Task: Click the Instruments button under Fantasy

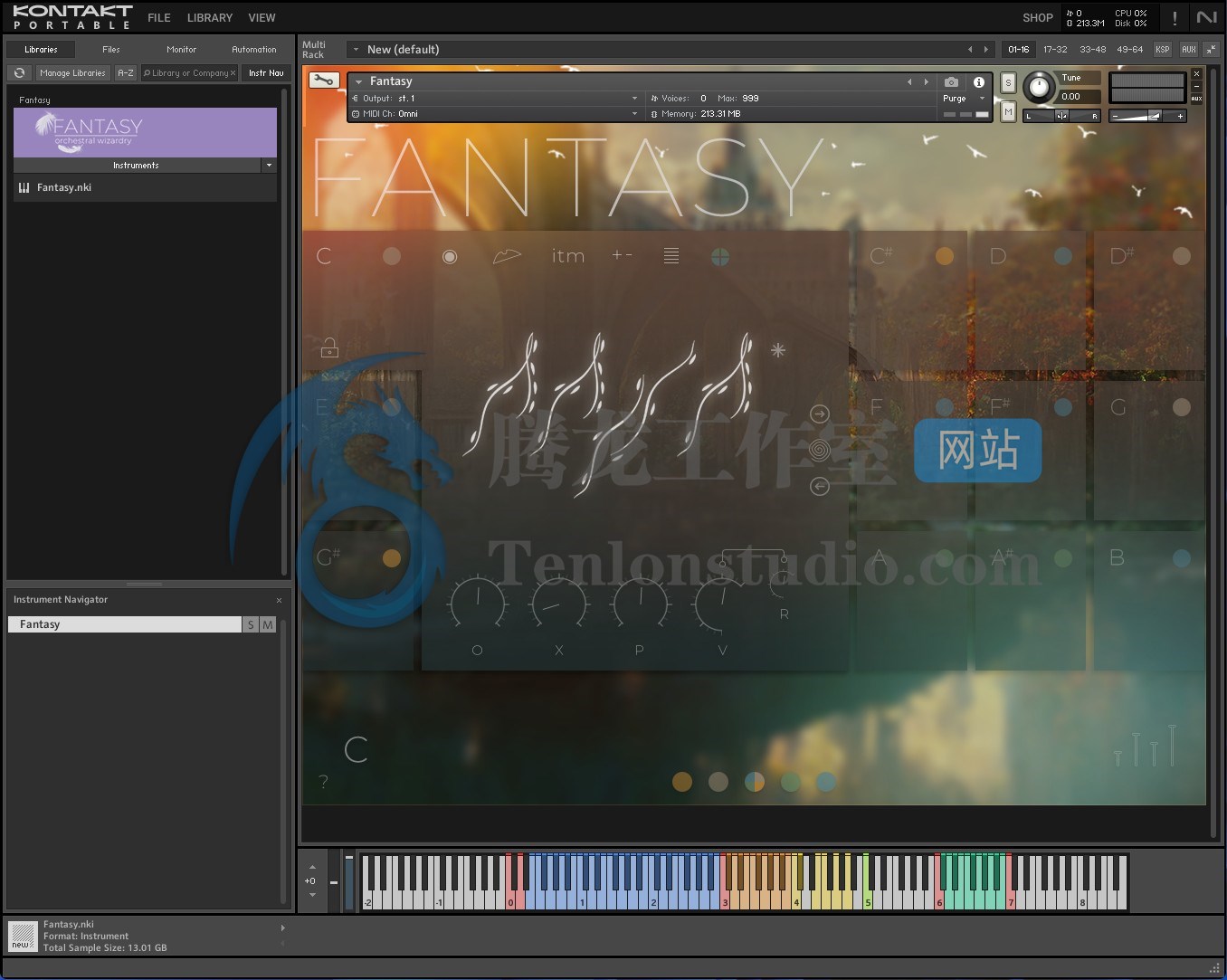Action: click(136, 166)
